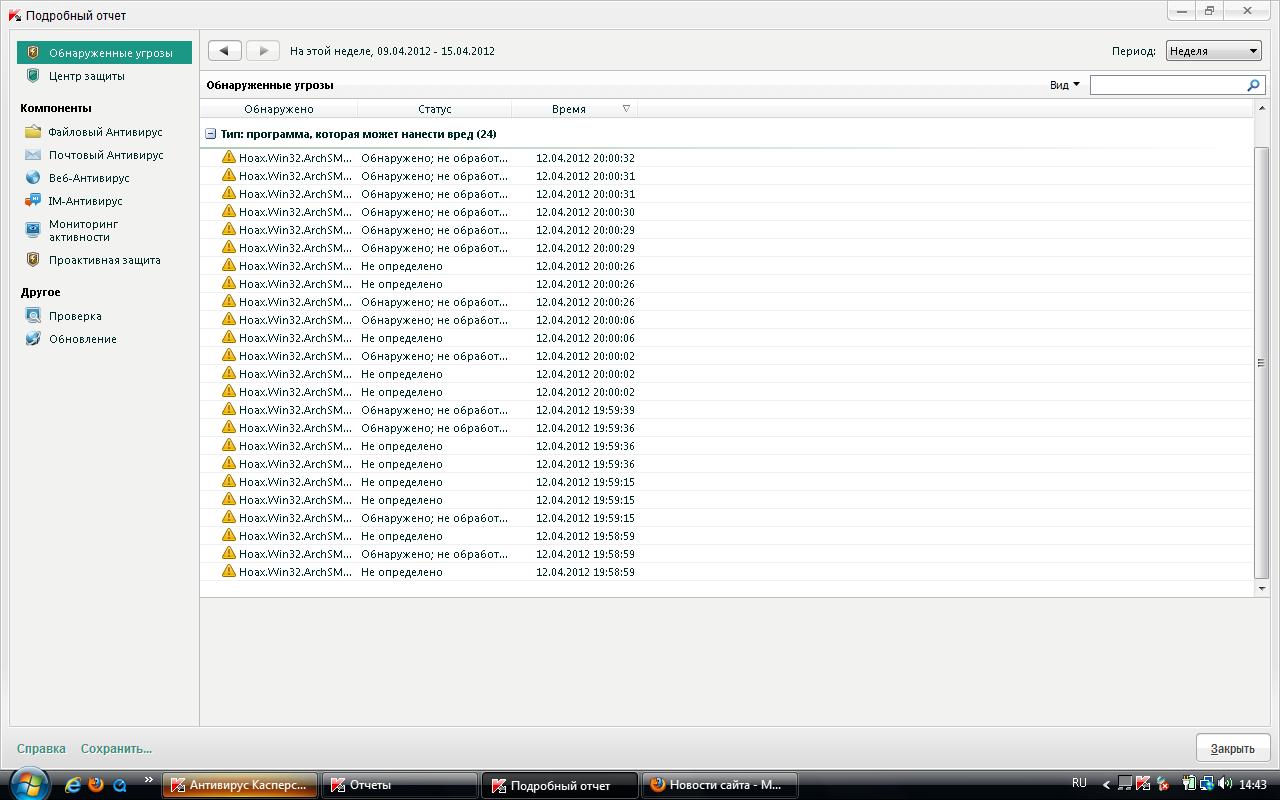Image resolution: width=1280 pixels, height=800 pixels.
Task: Switch to Антивирус Касперс... taskbar window
Action: [240, 785]
